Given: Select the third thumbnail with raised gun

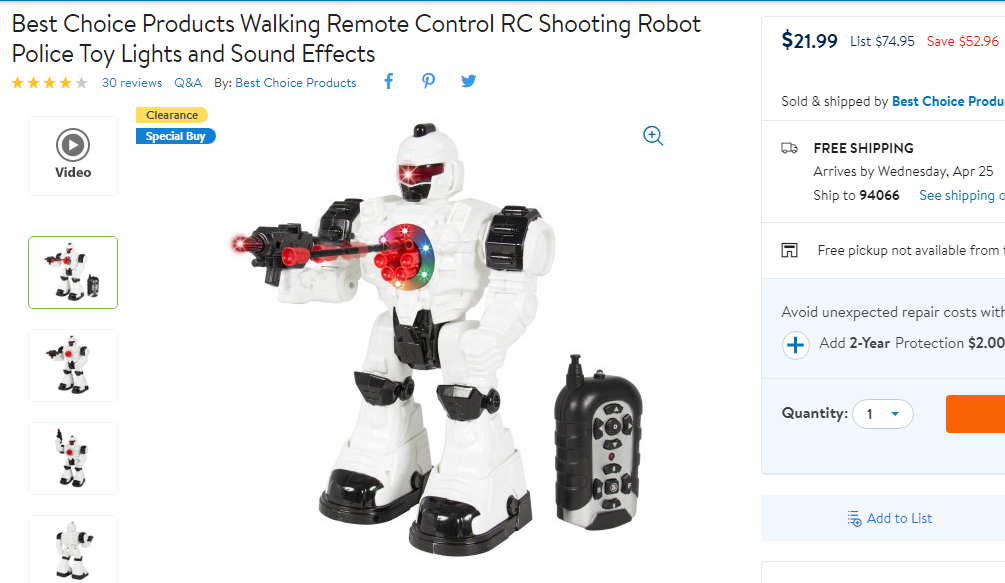Looking at the screenshot, I should click(x=73, y=458).
